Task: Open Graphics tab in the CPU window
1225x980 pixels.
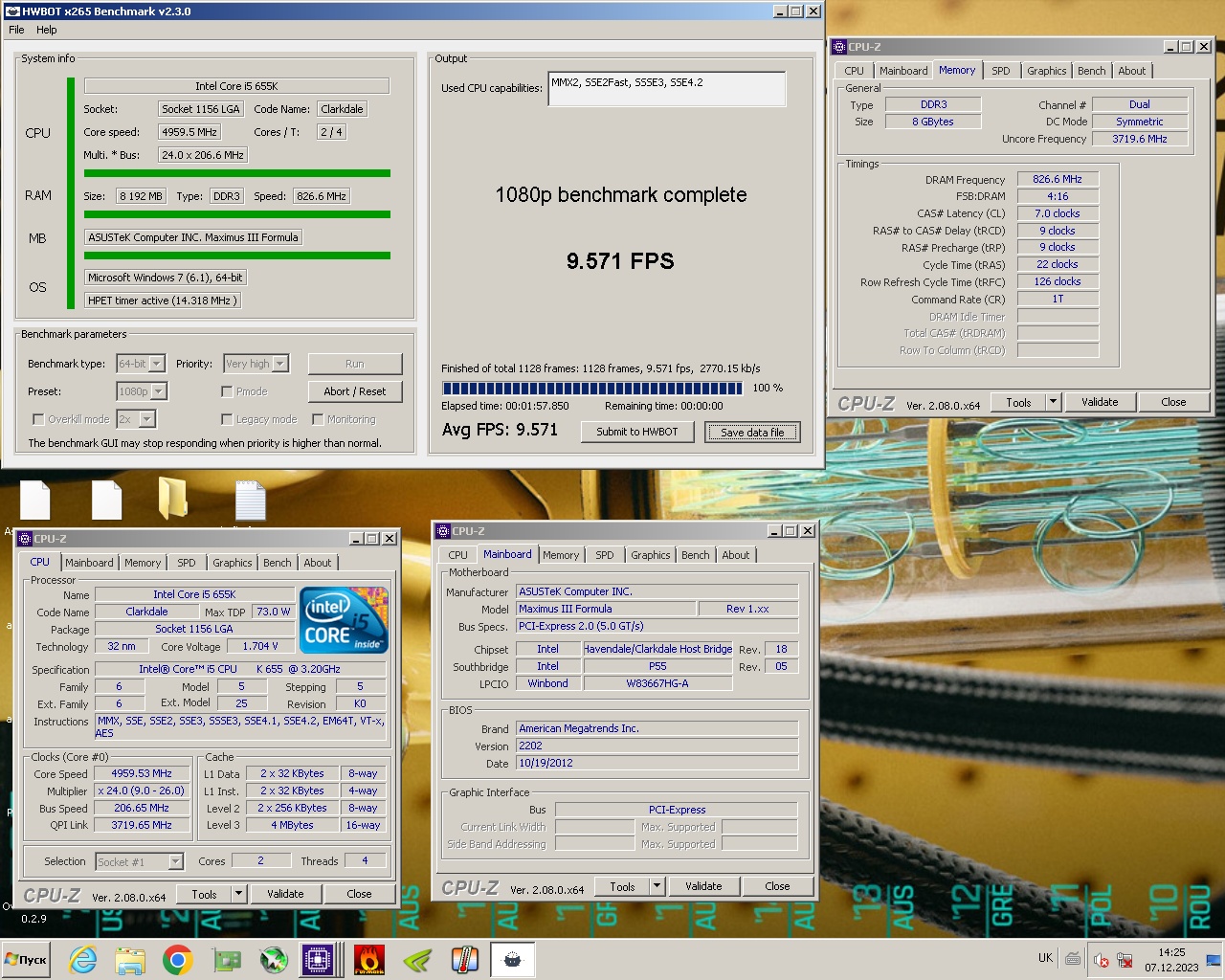Action: (233, 563)
